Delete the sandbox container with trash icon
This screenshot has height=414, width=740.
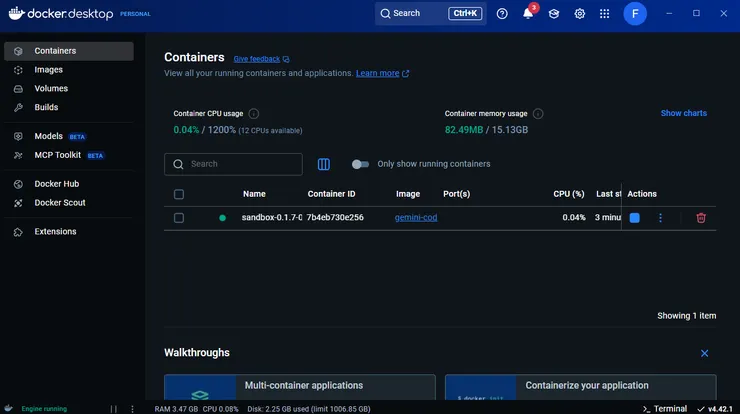coord(701,218)
